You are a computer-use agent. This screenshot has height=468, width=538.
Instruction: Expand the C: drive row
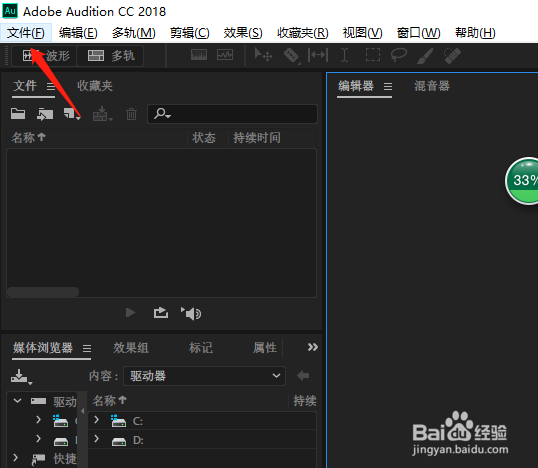point(97,420)
